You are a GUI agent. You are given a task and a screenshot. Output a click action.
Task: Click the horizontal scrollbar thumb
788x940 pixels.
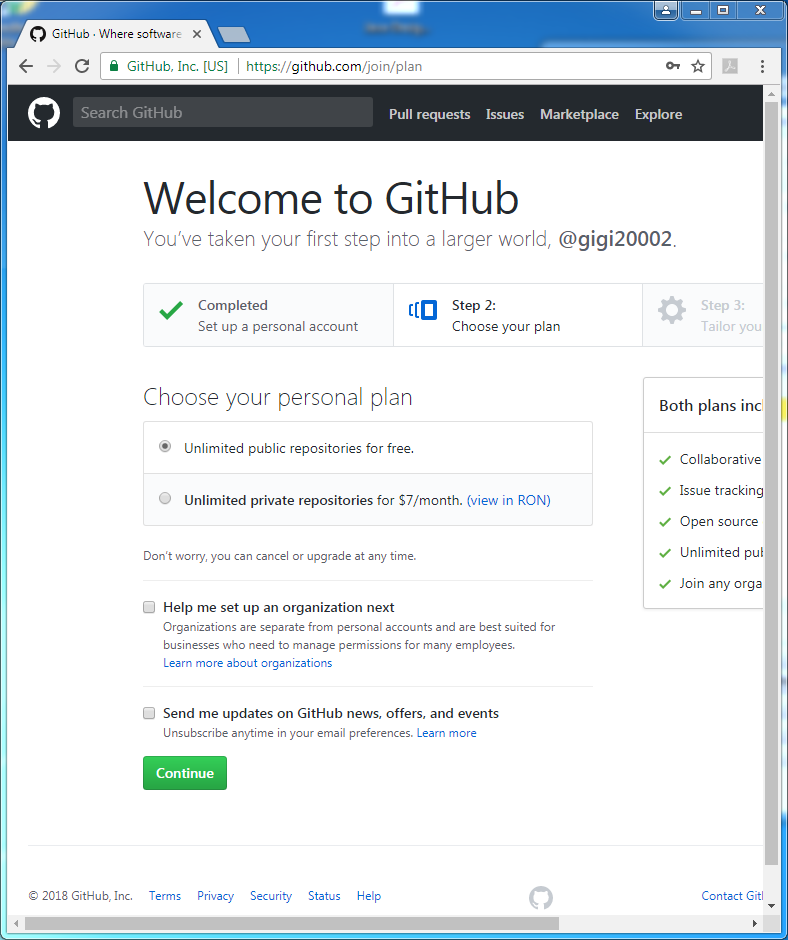pos(291,923)
